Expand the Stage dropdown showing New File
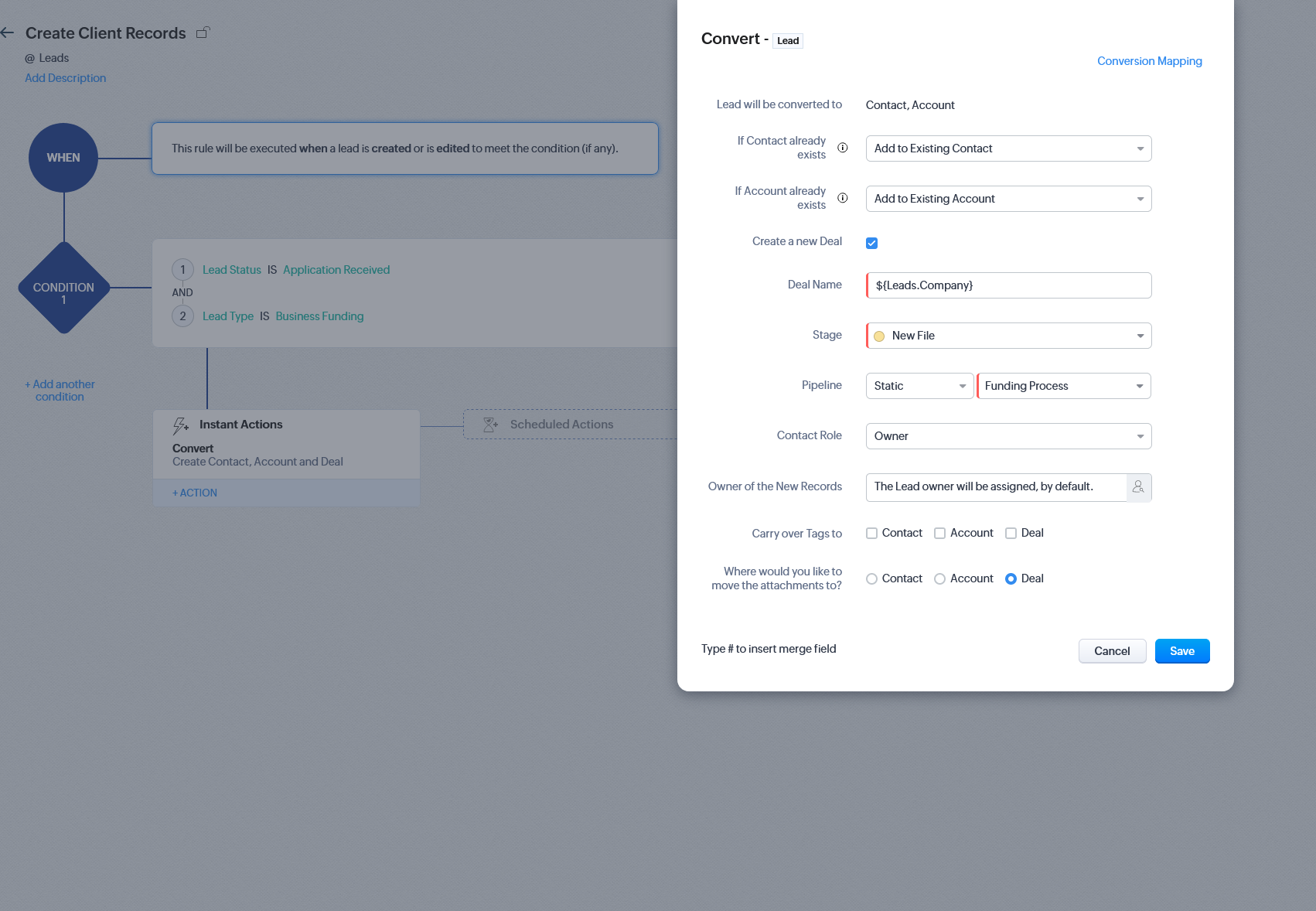Viewport: 1316px width, 911px height. point(1140,335)
